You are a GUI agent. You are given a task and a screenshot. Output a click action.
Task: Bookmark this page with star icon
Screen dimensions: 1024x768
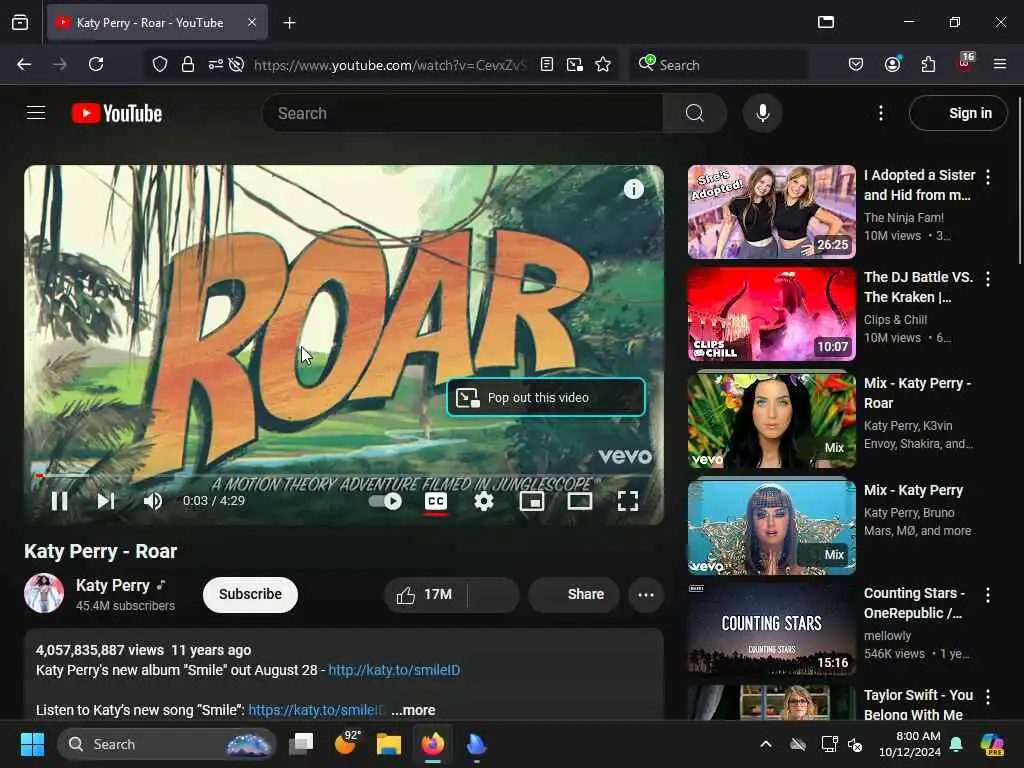click(x=603, y=64)
